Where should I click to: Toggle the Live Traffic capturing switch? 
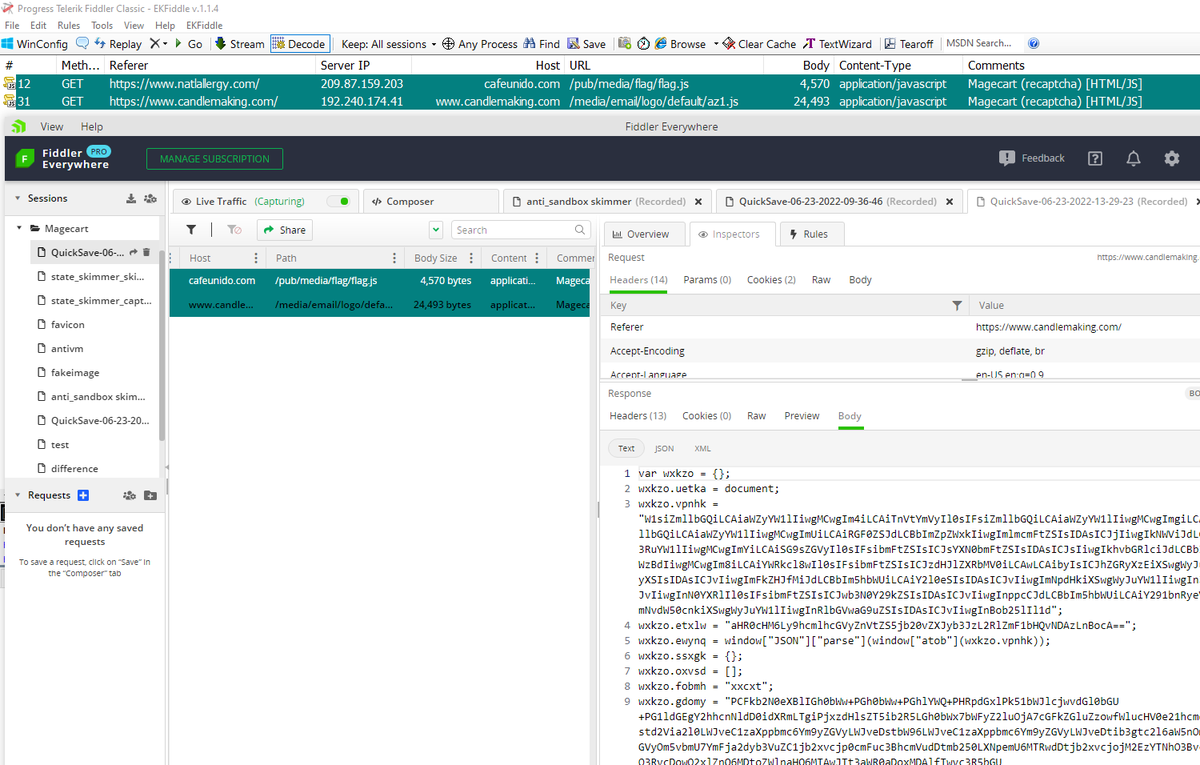[339, 201]
